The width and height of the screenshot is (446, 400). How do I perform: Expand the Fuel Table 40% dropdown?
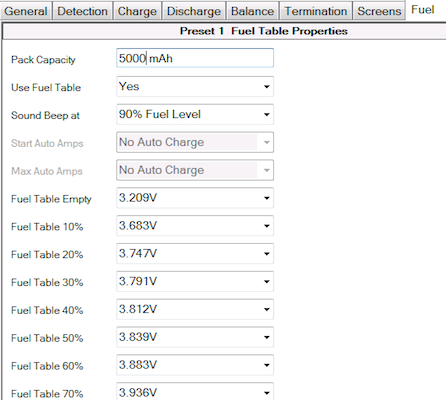tap(195, 309)
